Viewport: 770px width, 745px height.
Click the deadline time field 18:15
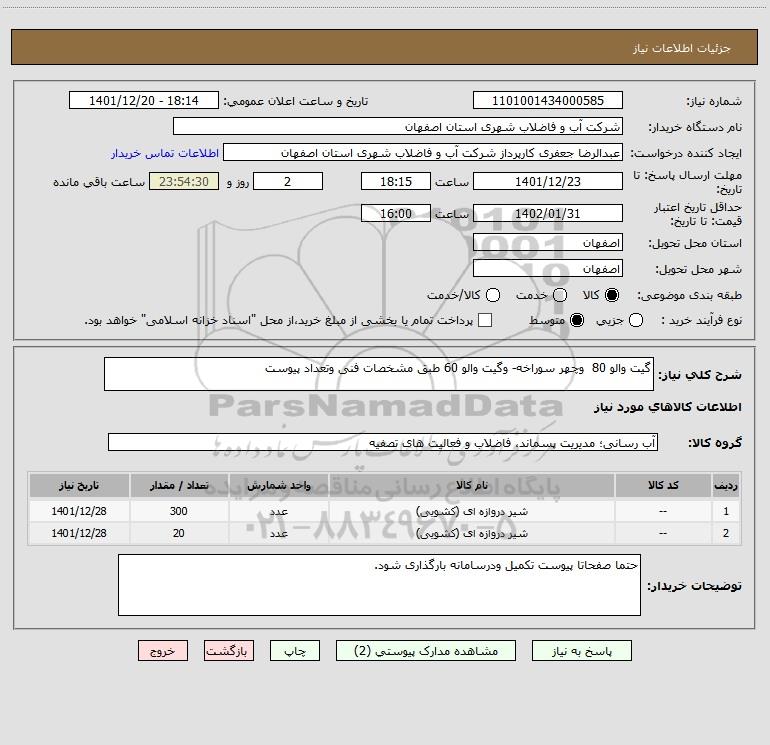point(396,181)
